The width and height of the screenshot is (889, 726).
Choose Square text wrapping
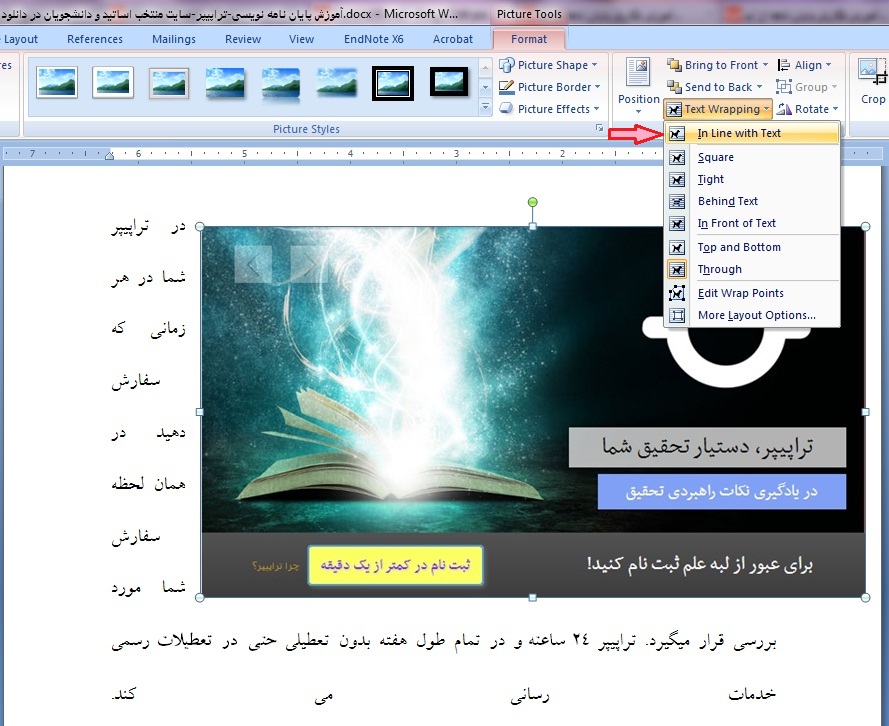(715, 157)
